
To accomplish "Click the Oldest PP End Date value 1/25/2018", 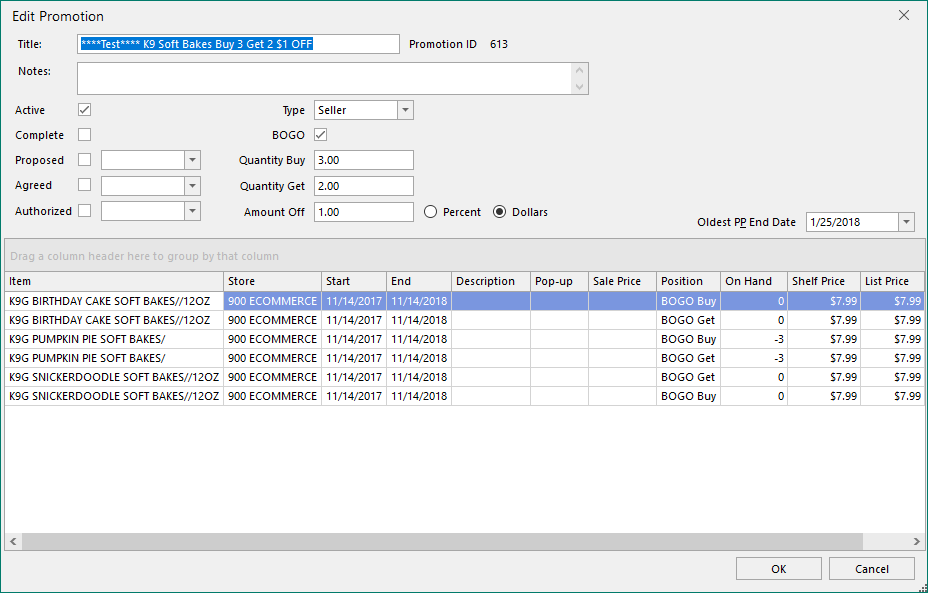I will [835, 222].
